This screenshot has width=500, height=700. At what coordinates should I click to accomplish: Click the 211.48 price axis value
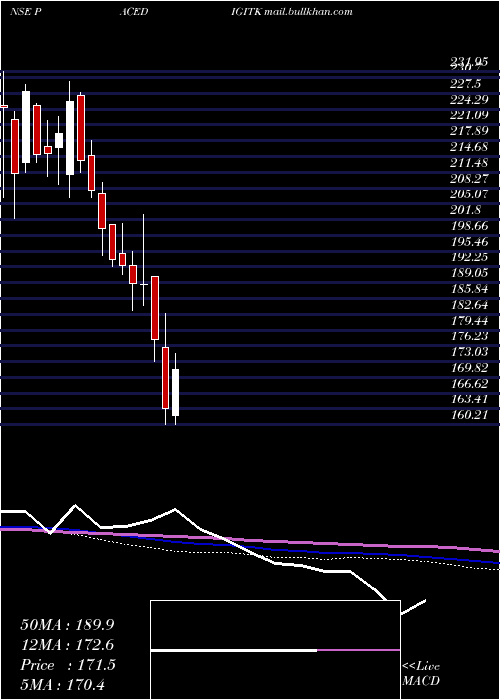click(x=469, y=162)
